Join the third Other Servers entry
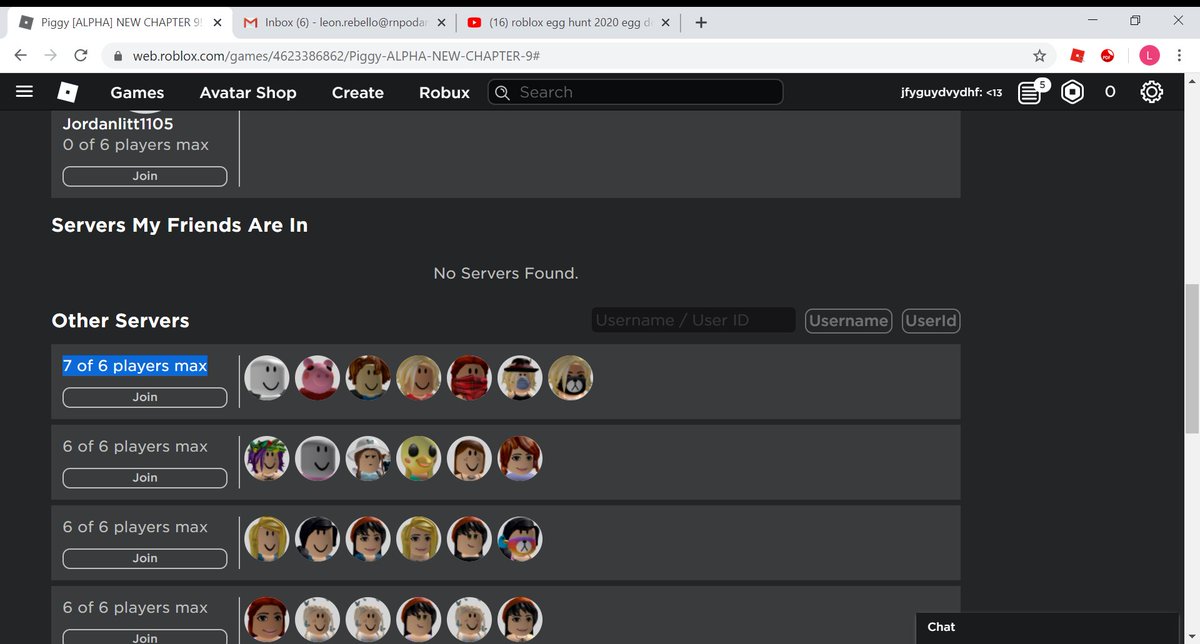 point(145,558)
